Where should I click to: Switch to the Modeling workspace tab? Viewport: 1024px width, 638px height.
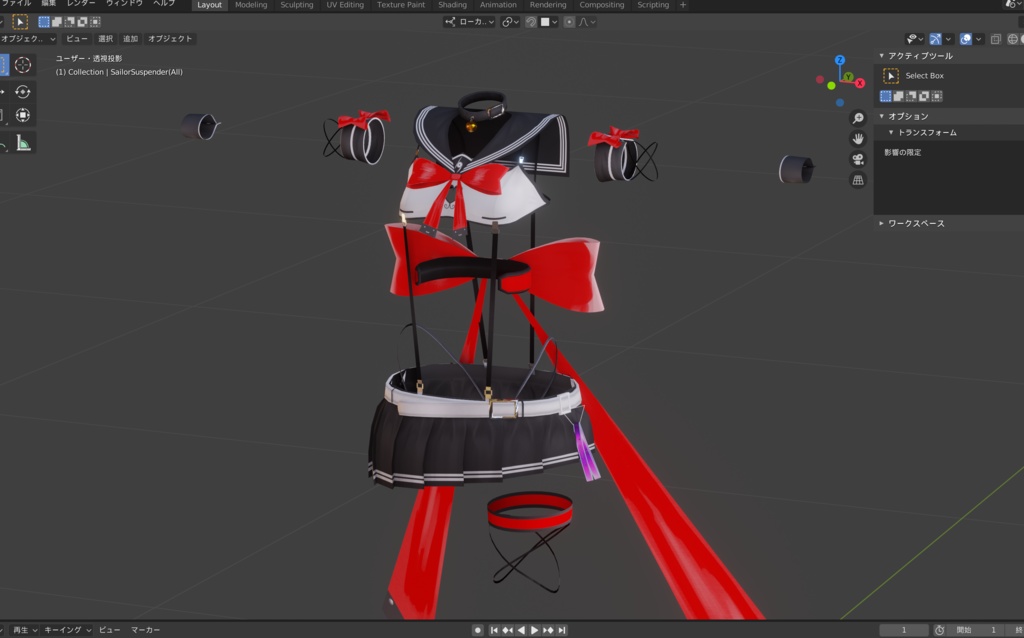[x=250, y=5]
